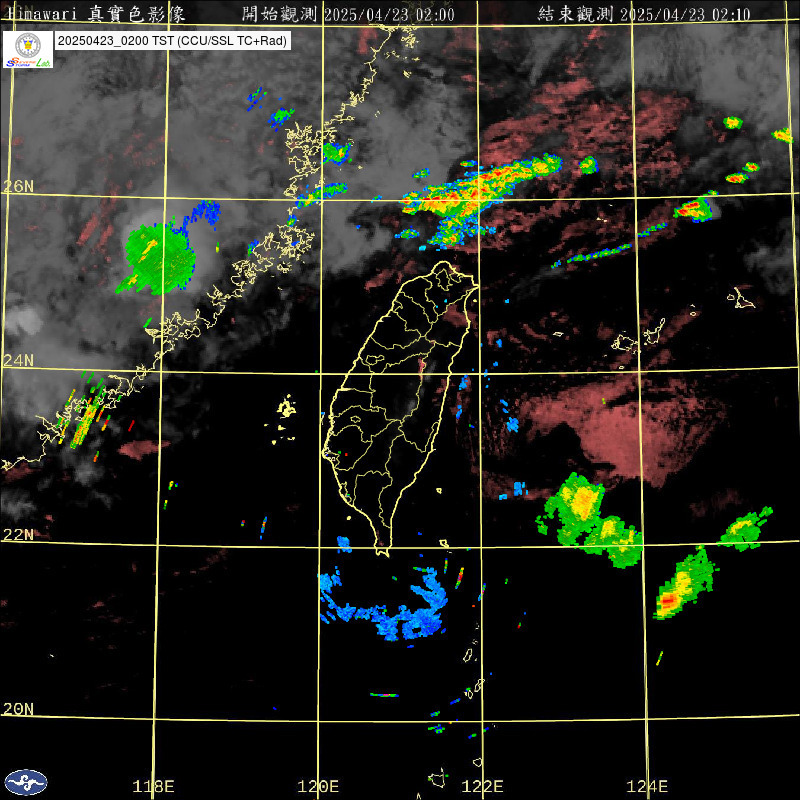Click the 22N latitude label
Image resolution: width=800 pixels, height=800 pixels.
(18, 534)
